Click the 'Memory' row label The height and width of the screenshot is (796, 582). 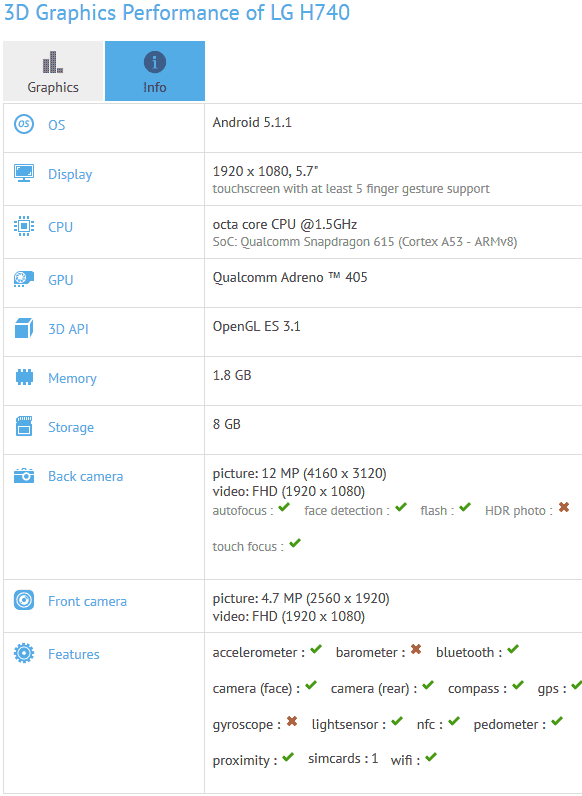coord(72,378)
